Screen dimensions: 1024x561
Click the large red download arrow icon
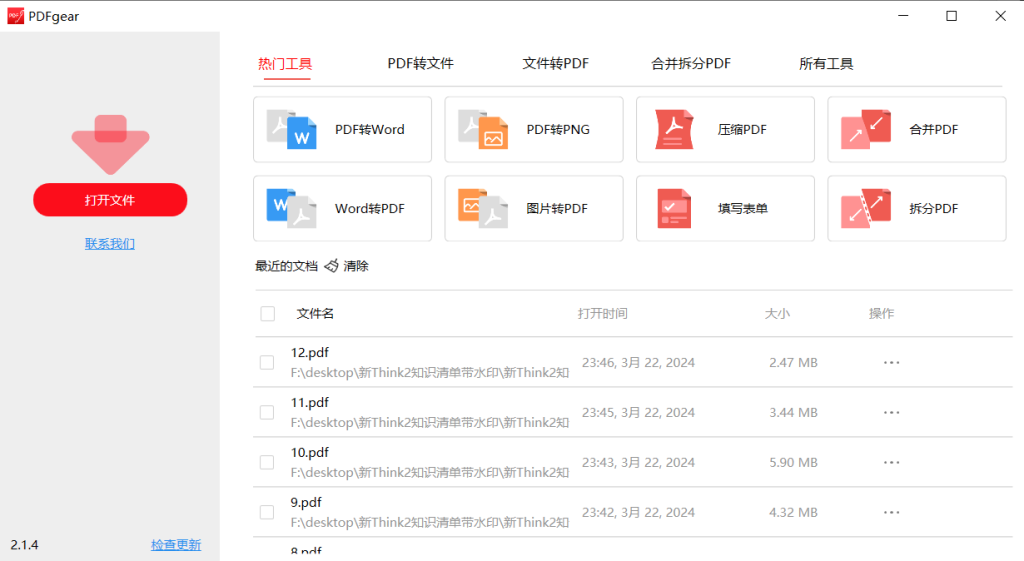point(110,144)
